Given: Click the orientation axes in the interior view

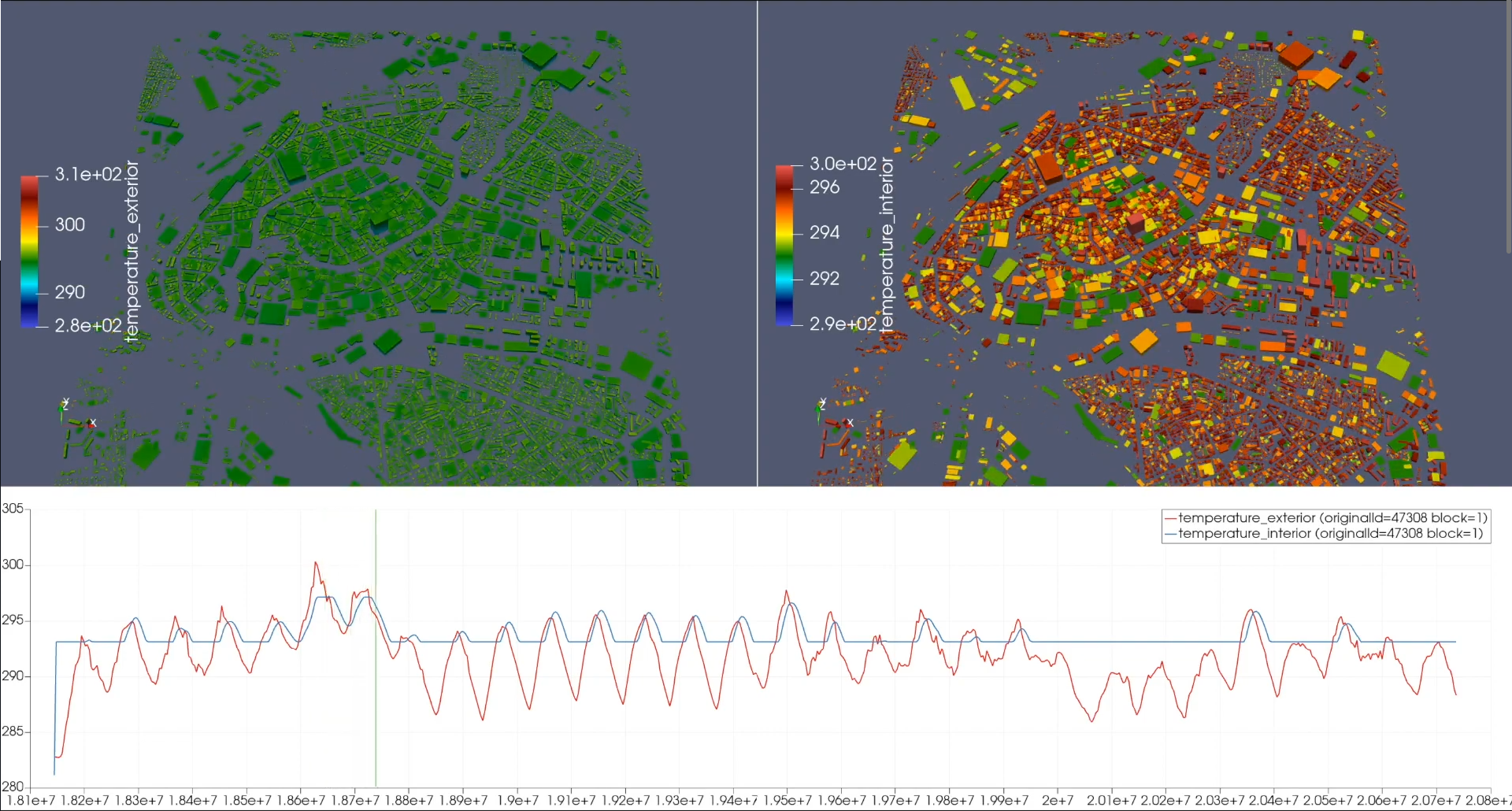Looking at the screenshot, I should pyautogui.click(x=834, y=413).
